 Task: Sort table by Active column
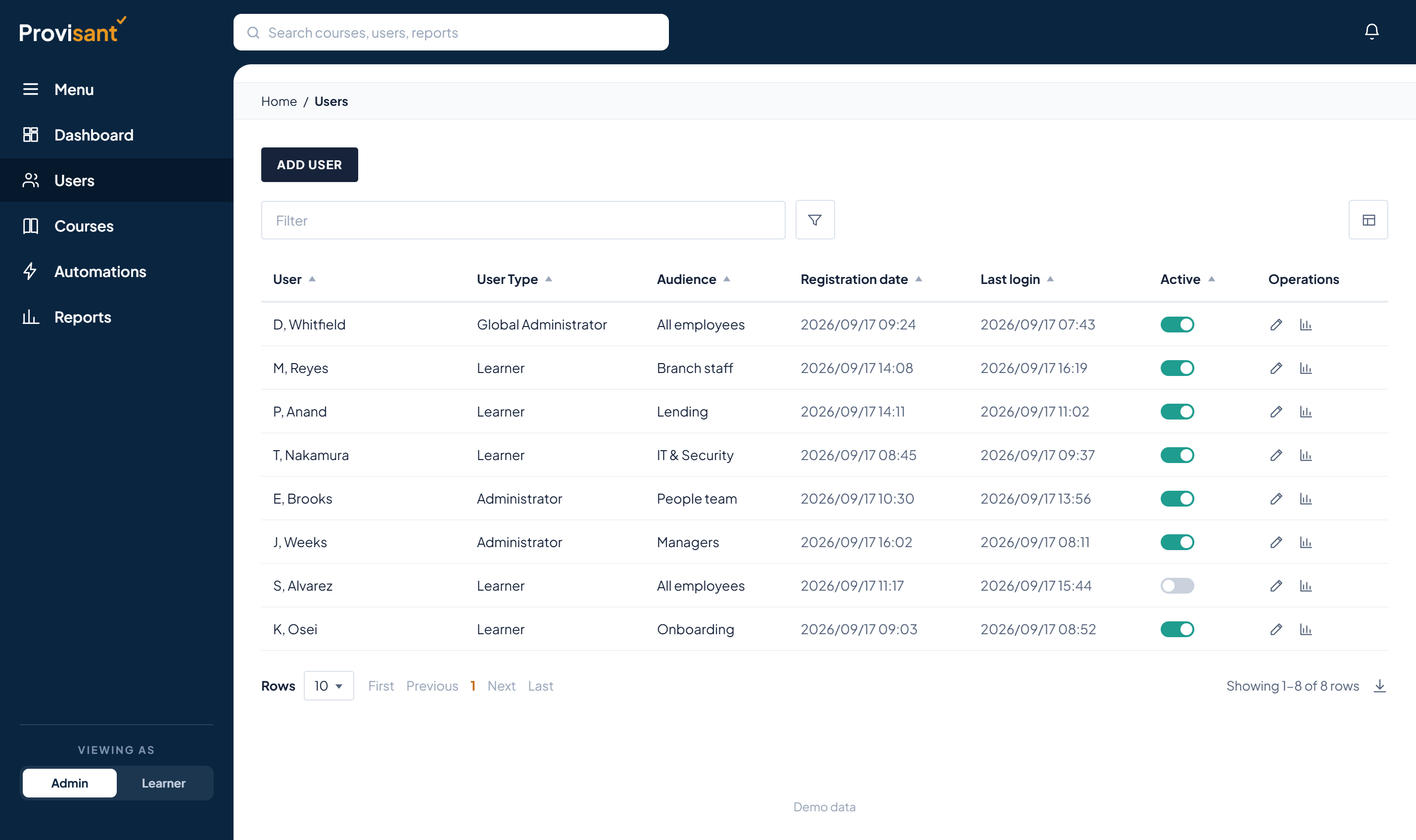(1187, 279)
